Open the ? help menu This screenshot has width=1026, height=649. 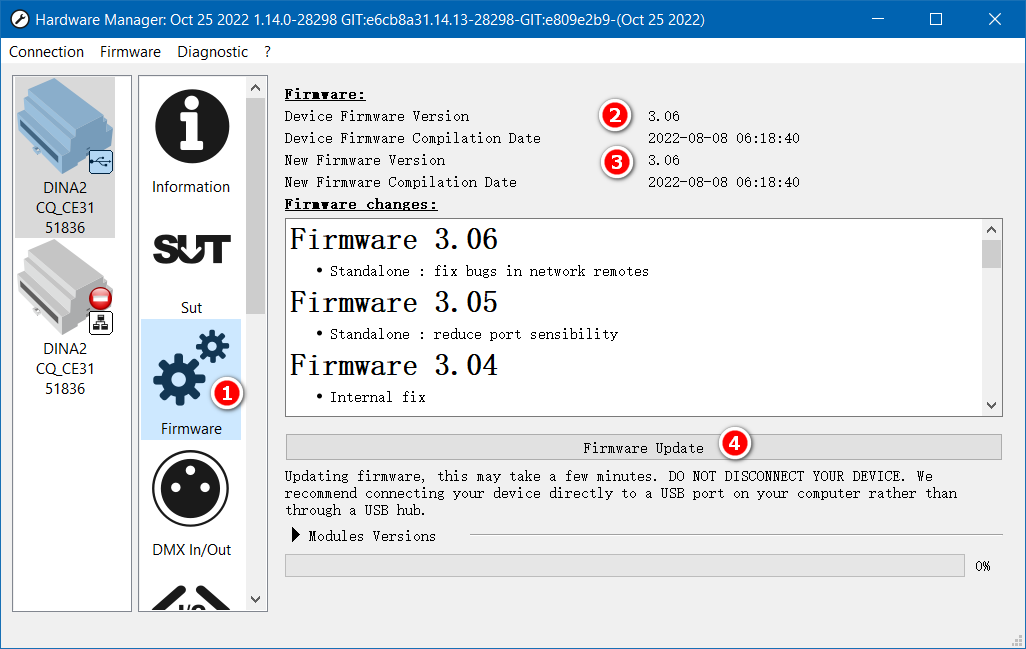(267, 52)
